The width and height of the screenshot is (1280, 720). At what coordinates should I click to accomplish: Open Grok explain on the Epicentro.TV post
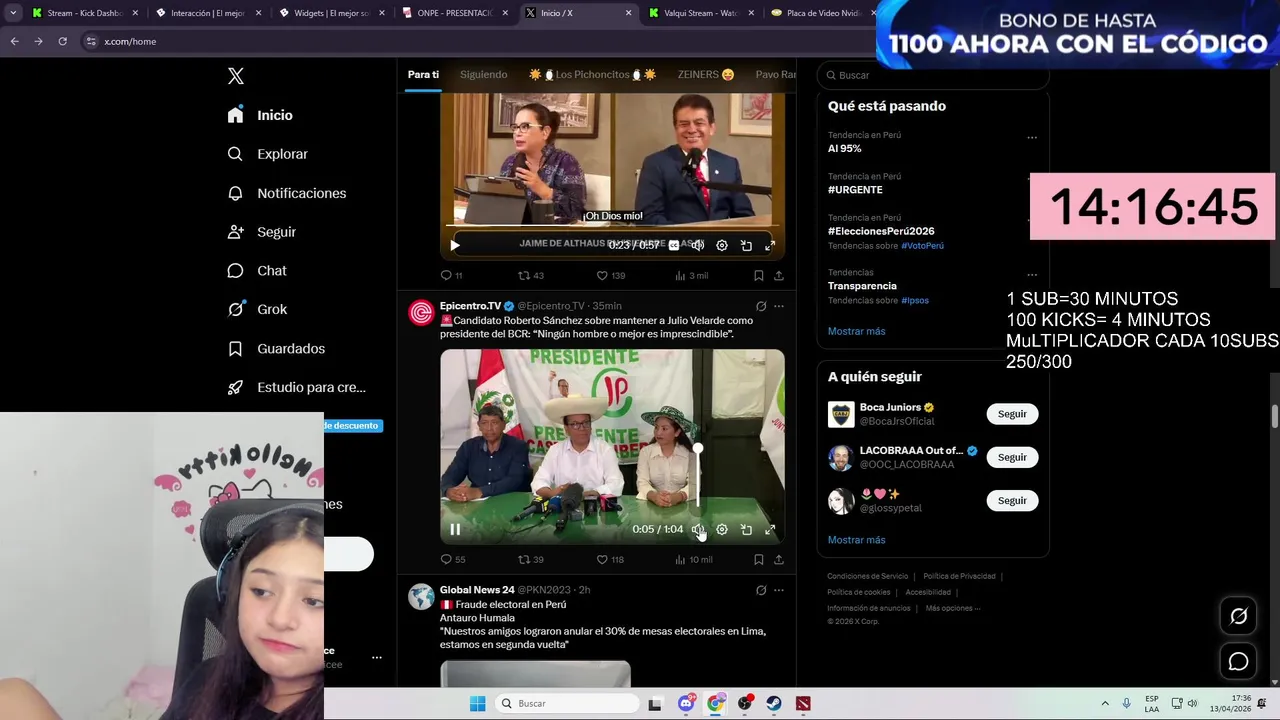(761, 306)
